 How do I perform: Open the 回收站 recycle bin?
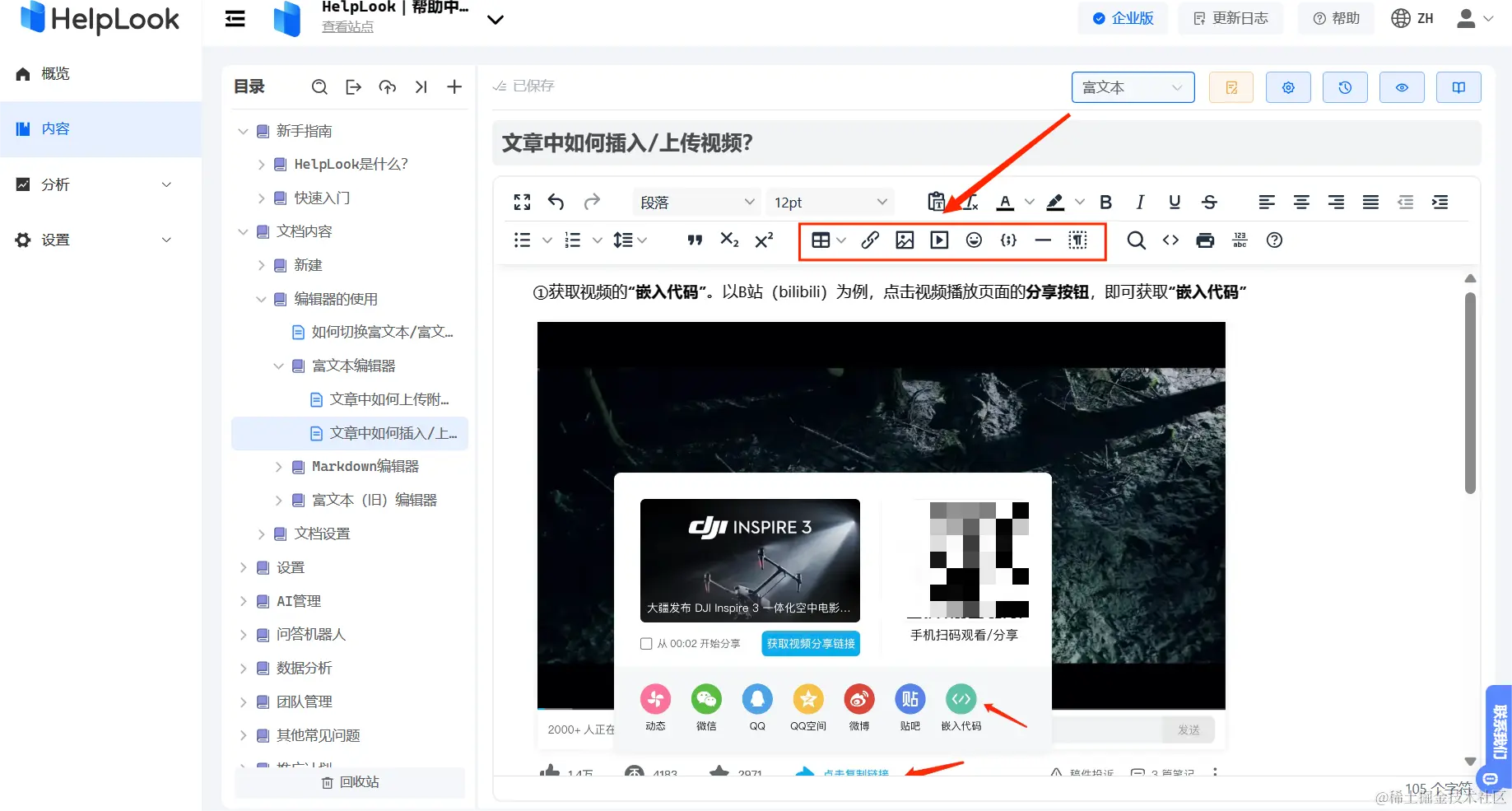(x=350, y=782)
